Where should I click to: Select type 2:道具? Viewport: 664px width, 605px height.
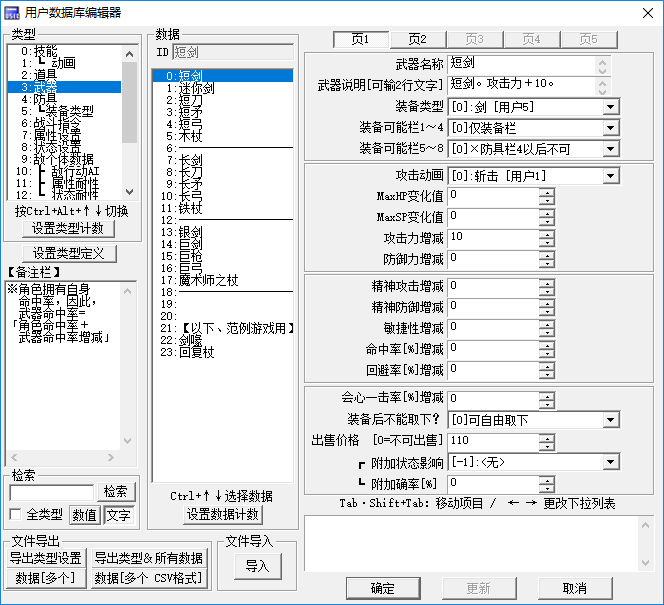(x=64, y=75)
